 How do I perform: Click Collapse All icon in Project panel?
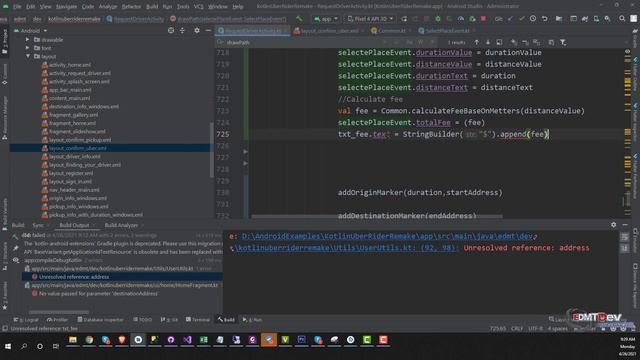182,31
